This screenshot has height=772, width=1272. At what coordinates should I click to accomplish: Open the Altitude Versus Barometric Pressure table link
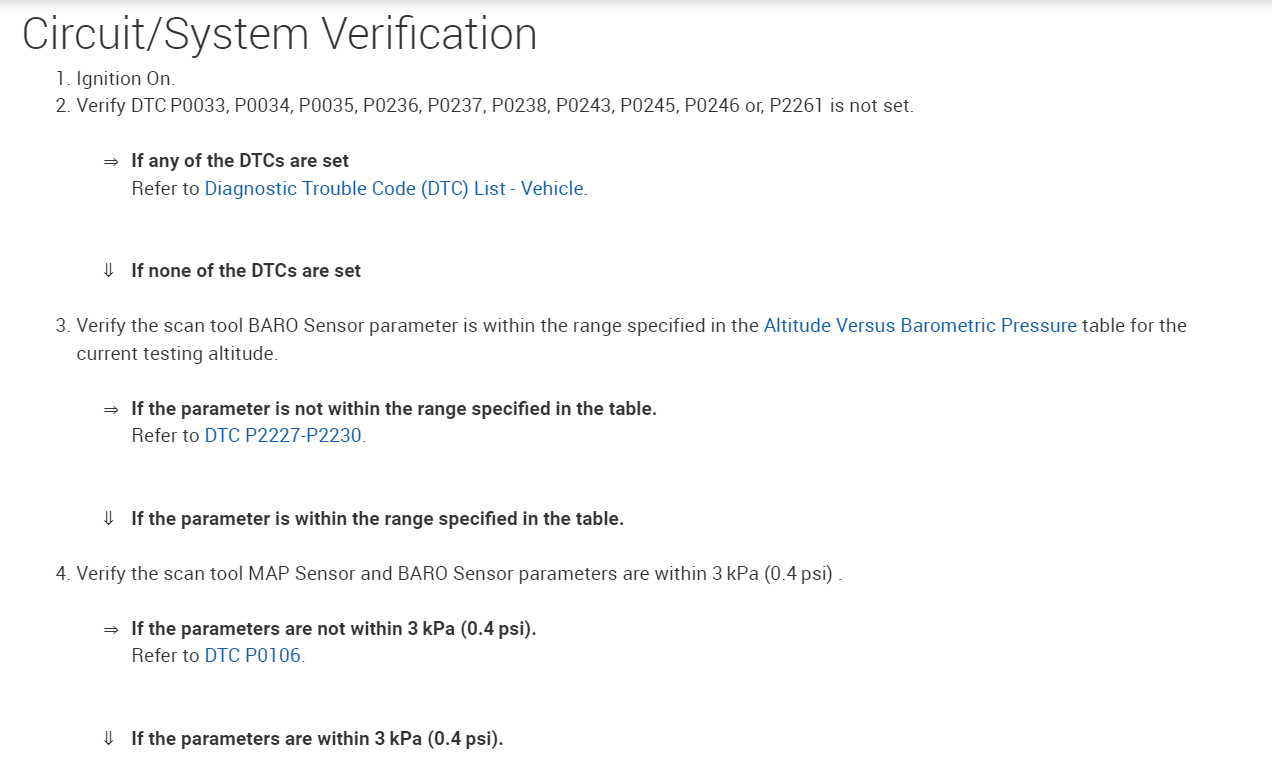[919, 325]
